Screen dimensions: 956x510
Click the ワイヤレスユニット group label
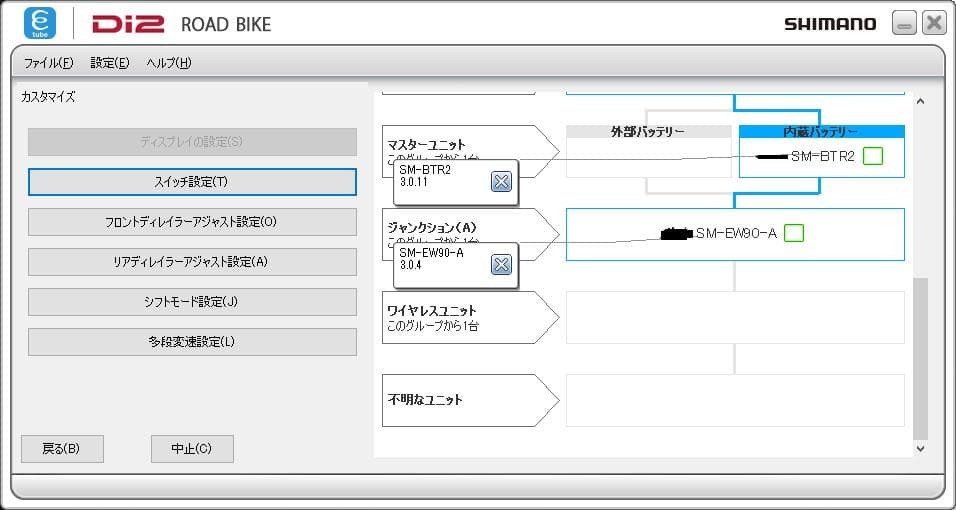[x=432, y=311]
